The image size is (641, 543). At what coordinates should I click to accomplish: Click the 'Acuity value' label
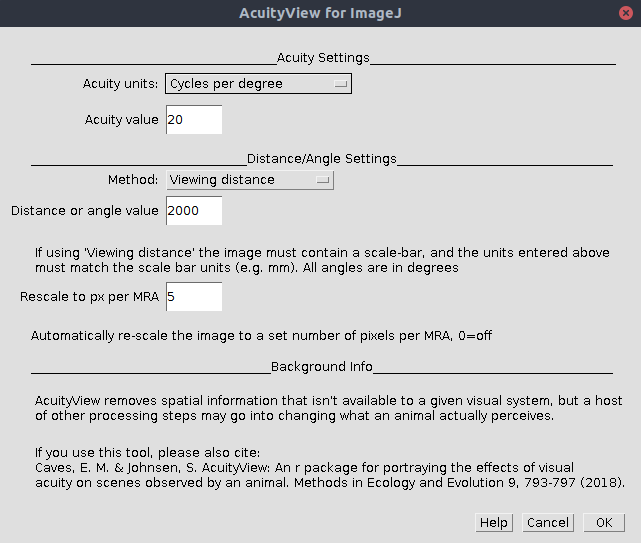pos(121,119)
